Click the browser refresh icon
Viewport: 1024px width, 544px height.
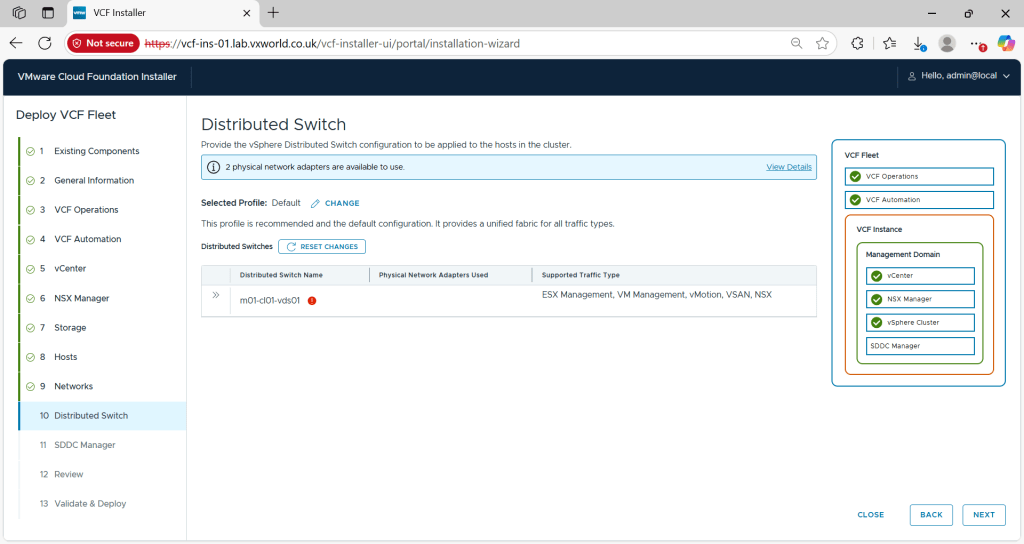[45, 43]
